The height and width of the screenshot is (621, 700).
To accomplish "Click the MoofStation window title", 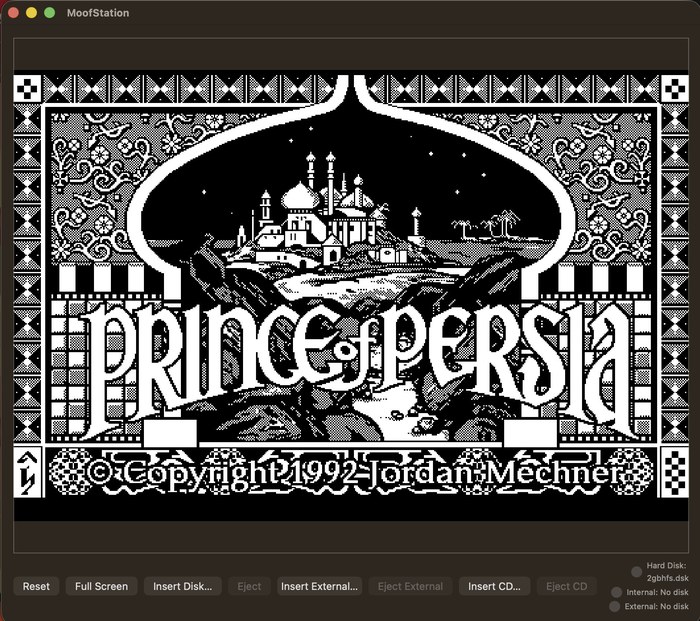I will tap(98, 13).
